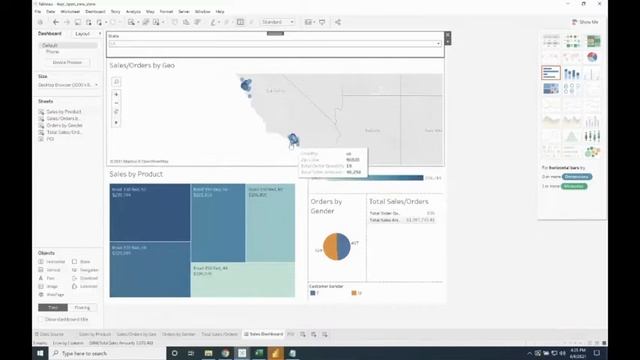The height and width of the screenshot is (360, 640).
Task: Click the Presentation Mode toolbar icon
Action: pyautogui.click(x=322, y=22)
